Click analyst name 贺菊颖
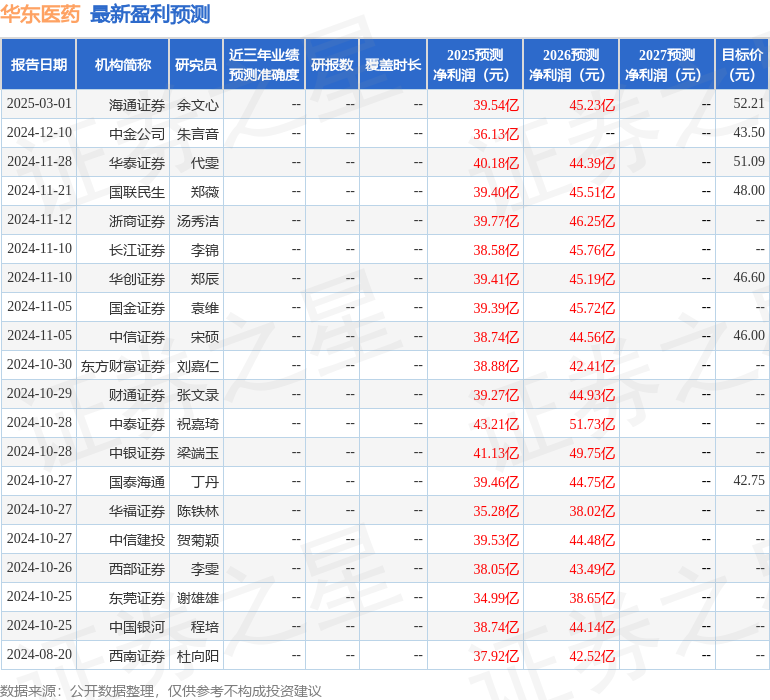This screenshot has height=700, width=770. (197, 539)
